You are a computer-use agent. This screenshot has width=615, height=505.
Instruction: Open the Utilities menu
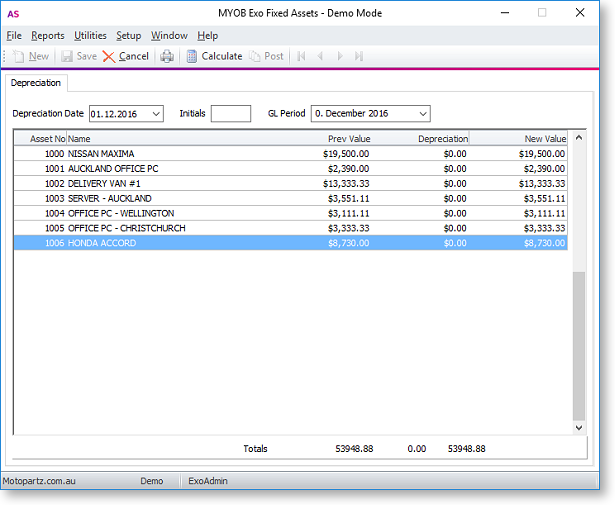(x=90, y=36)
